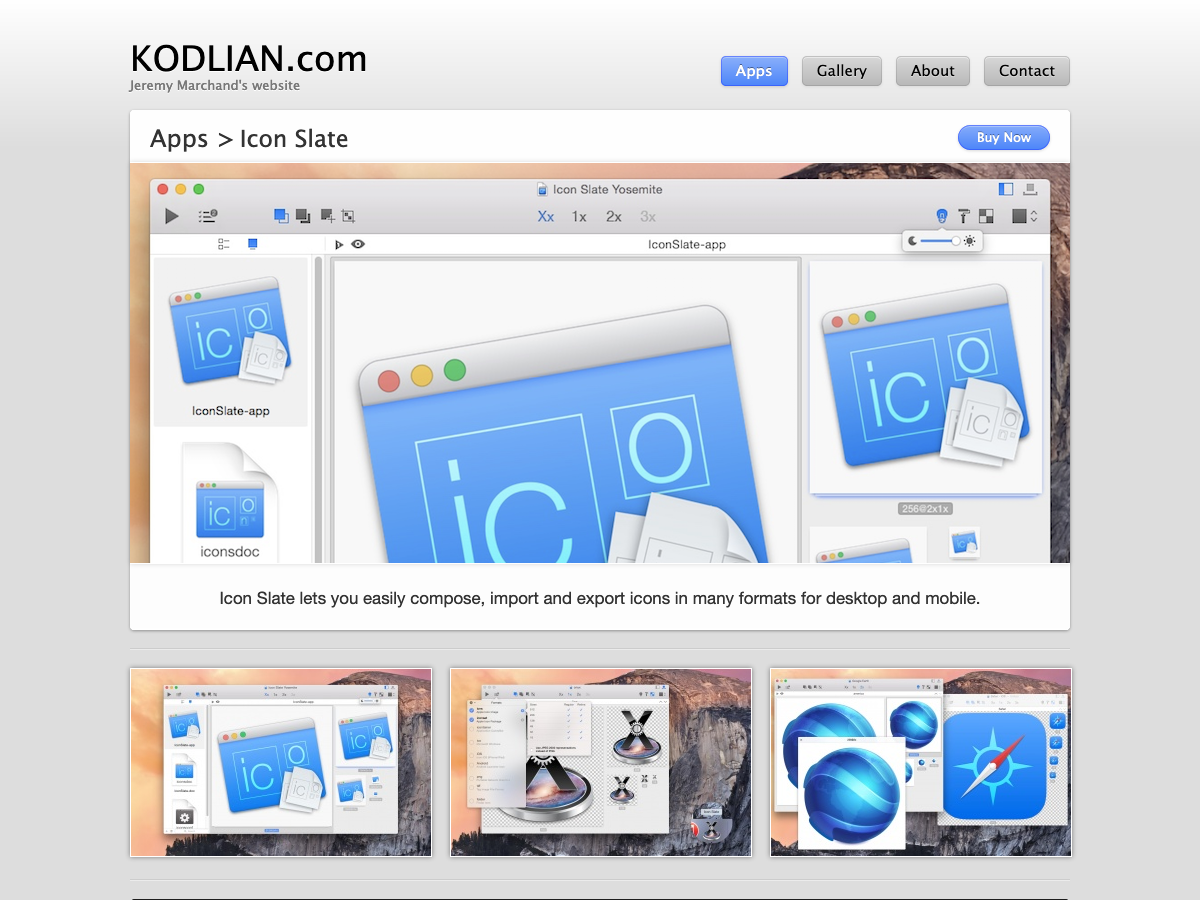Click the export tray icon in title bar

[1030, 189]
